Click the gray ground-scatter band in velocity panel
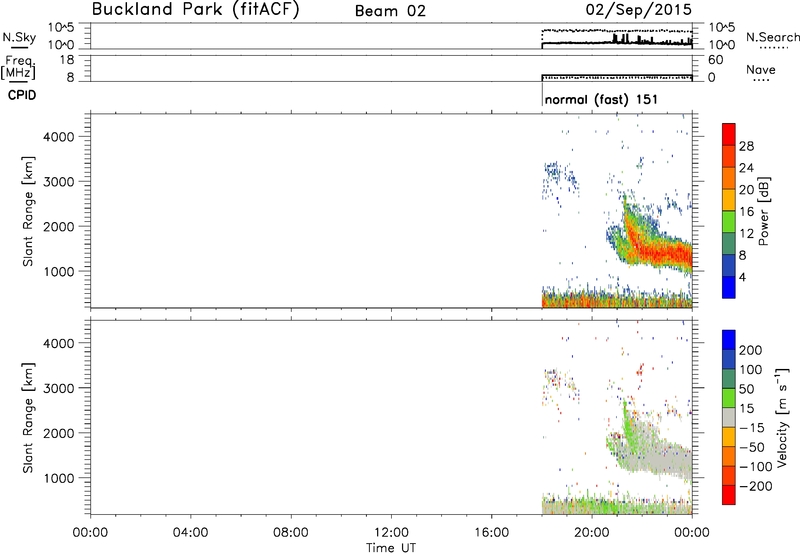Image resolution: width=800 pixels, height=554 pixels. click(x=656, y=459)
